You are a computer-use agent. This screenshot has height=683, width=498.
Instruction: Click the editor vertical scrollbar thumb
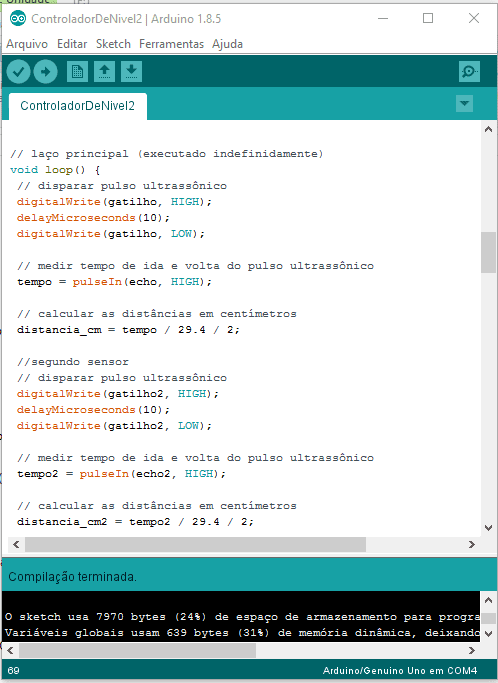[x=488, y=252]
